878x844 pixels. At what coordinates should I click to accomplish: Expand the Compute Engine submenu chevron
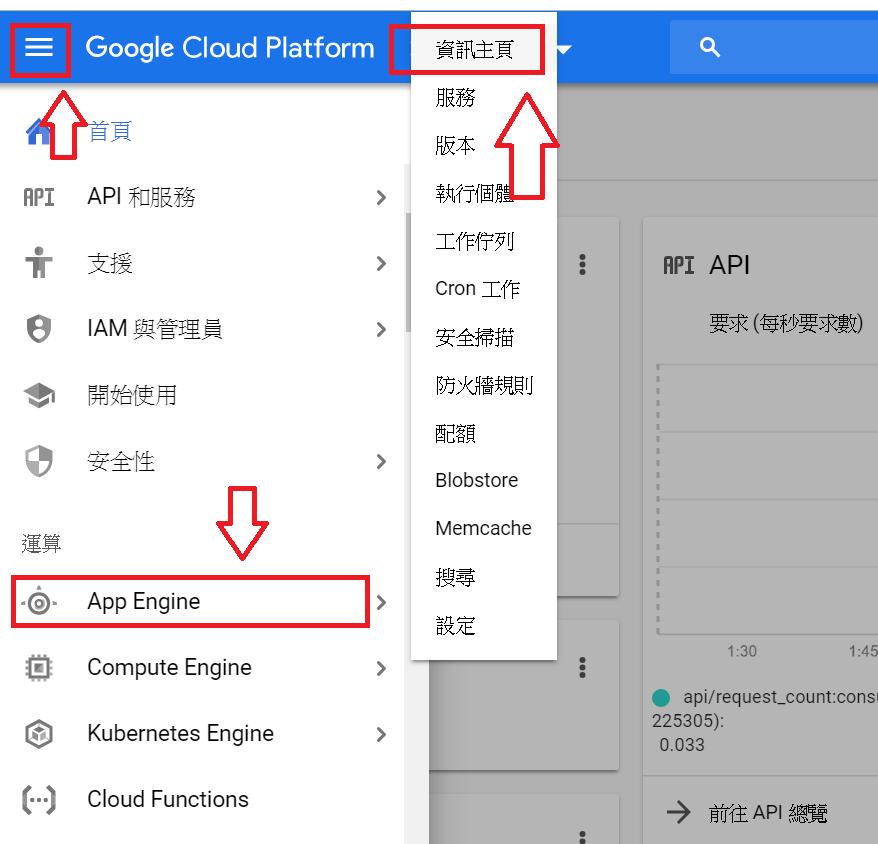[381, 668]
